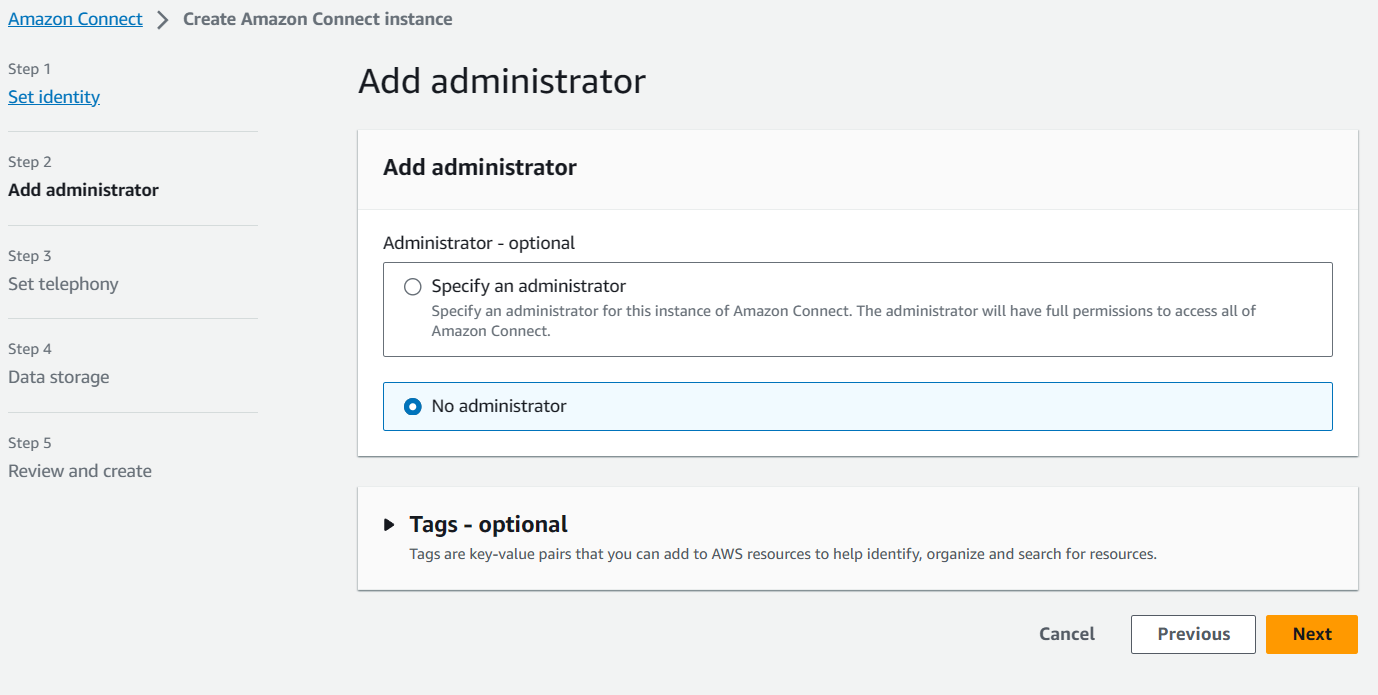Open the Amazon Connect breadcrumb link
Image resolution: width=1378 pixels, height=695 pixels.
tap(75, 19)
